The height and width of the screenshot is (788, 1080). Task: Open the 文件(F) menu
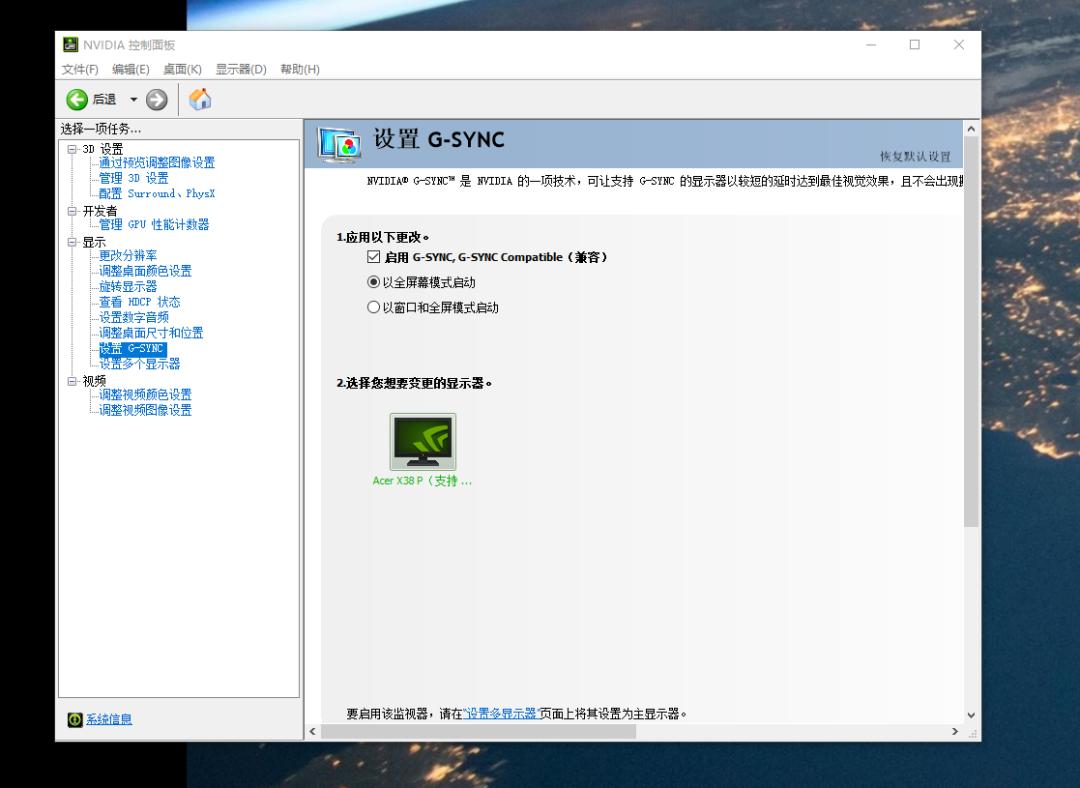pos(80,69)
